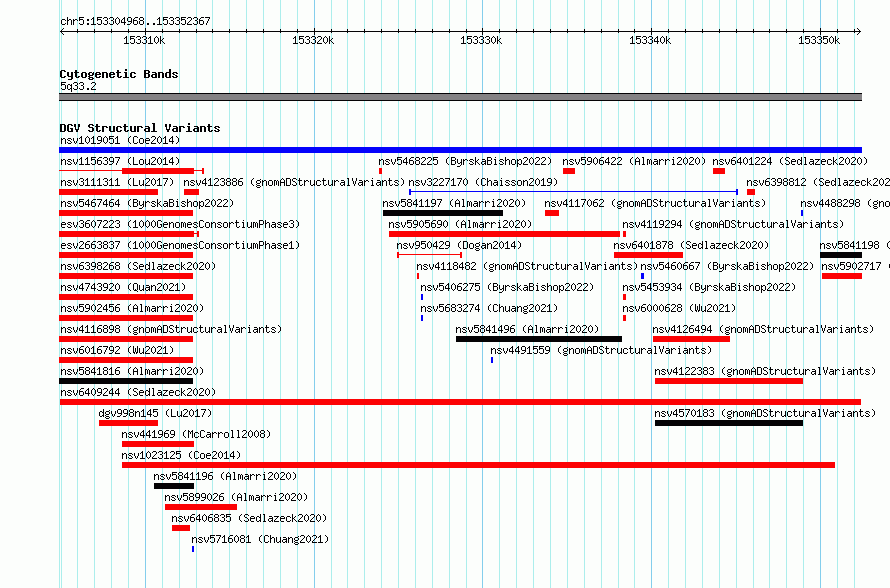Open nsv1023125 (Coe2014) label
This screenshot has width=890, height=588.
point(181,455)
